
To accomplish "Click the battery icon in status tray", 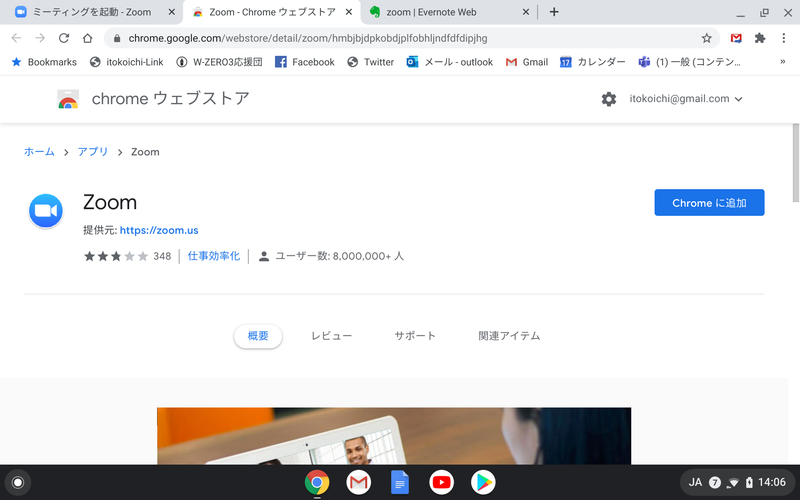I will (x=749, y=482).
